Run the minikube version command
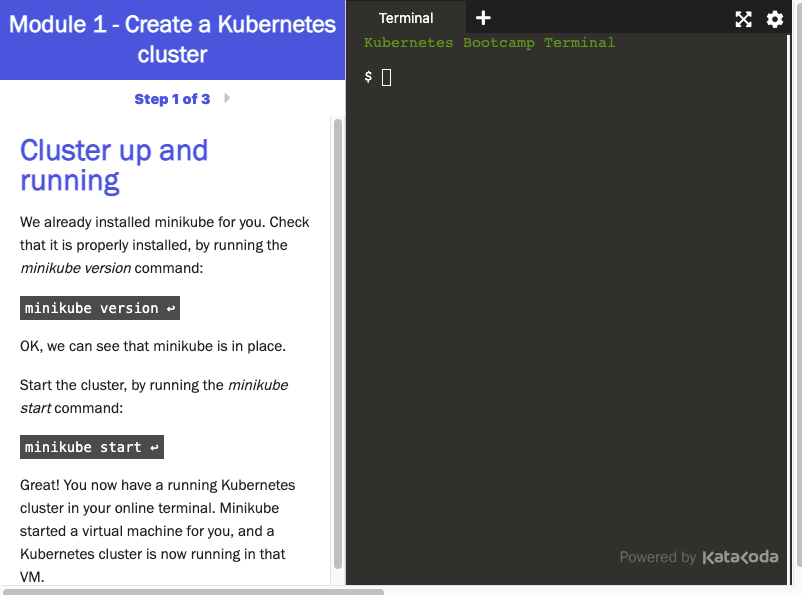Viewport: 802px width, 595px height. pos(100,308)
